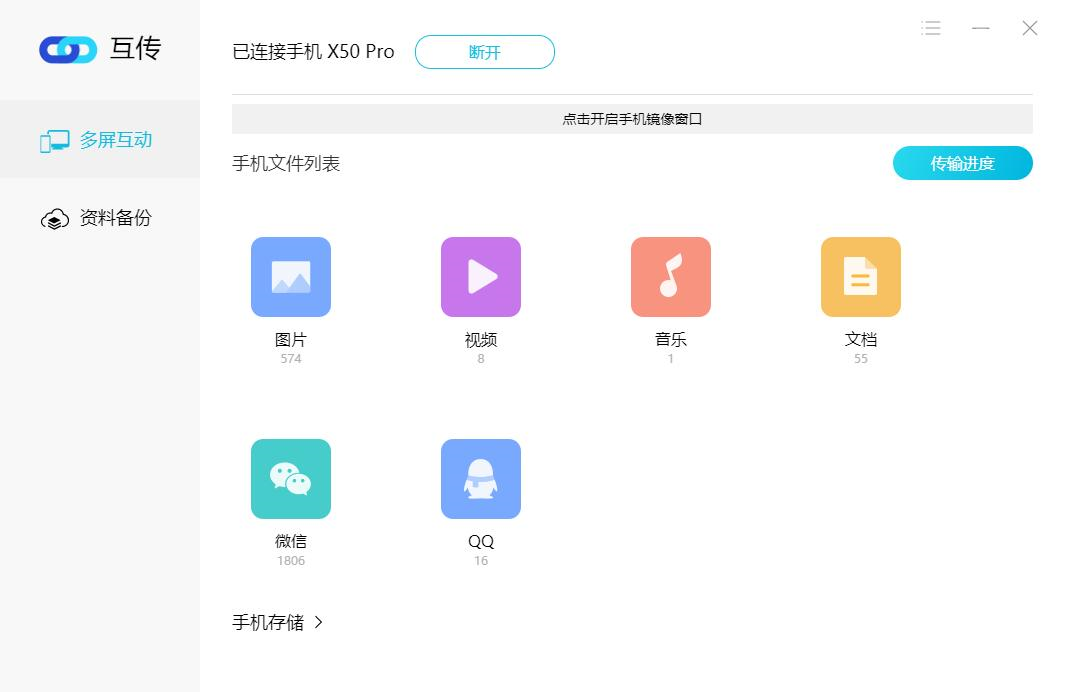Open the 视频 video folder icon
Image resolution: width=1065 pixels, height=692 pixels.
coord(481,276)
